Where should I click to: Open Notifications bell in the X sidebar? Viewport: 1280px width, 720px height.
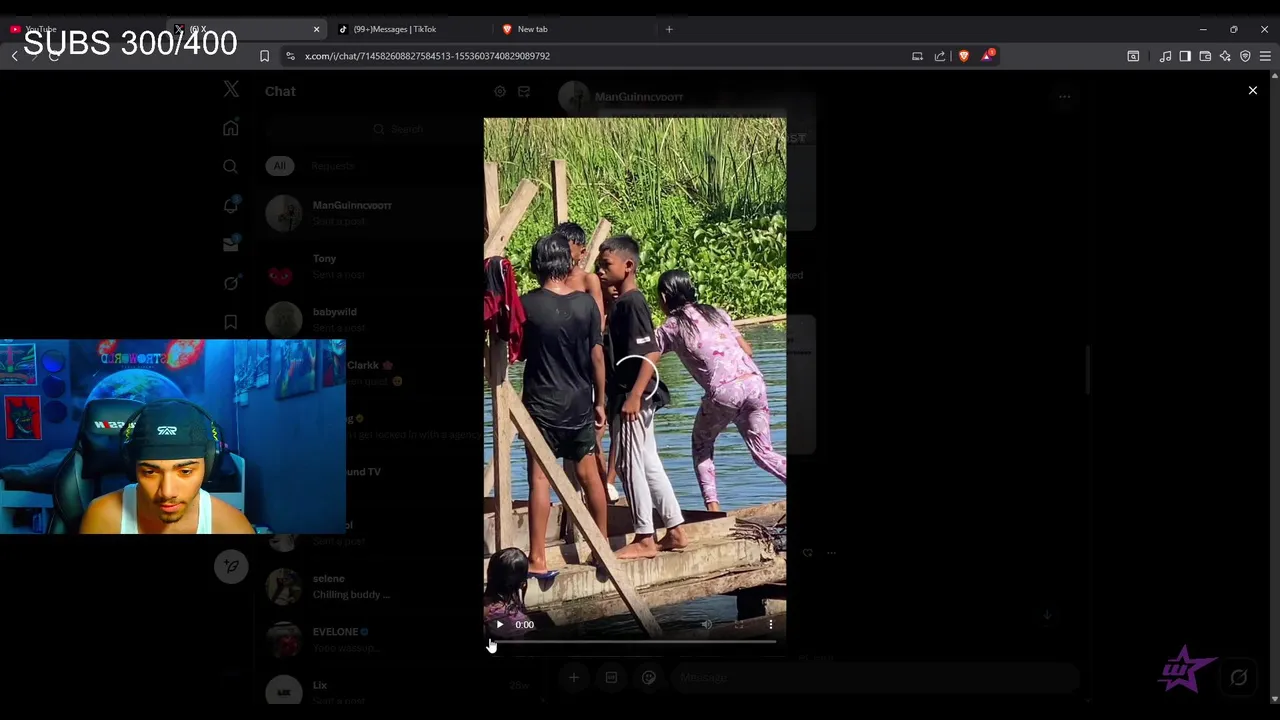[231, 205]
